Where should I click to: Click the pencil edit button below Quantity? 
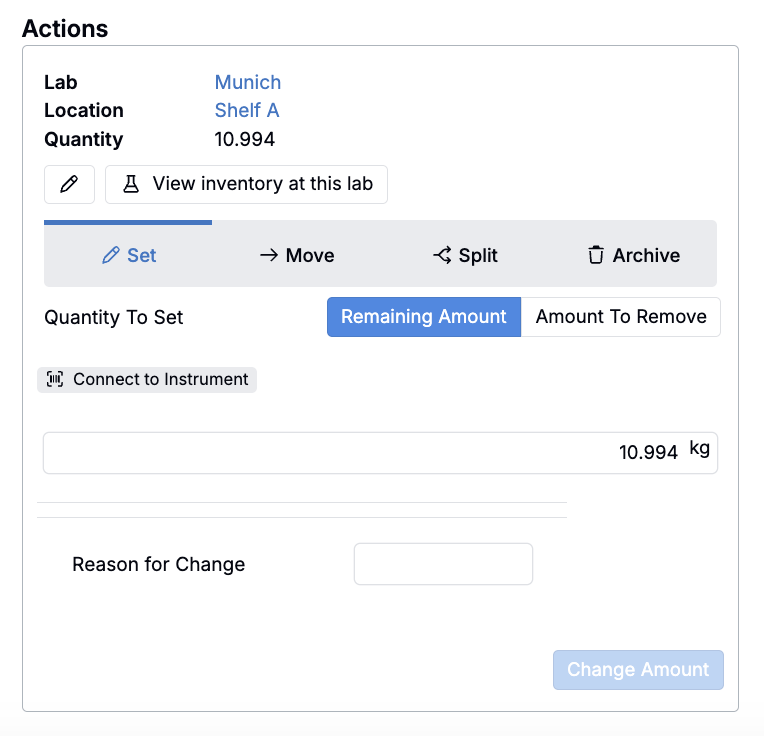coord(69,184)
